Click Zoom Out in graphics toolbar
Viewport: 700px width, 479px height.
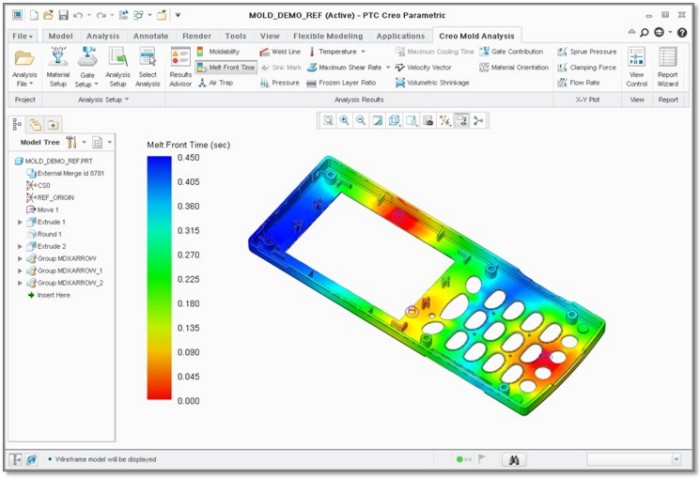361,121
